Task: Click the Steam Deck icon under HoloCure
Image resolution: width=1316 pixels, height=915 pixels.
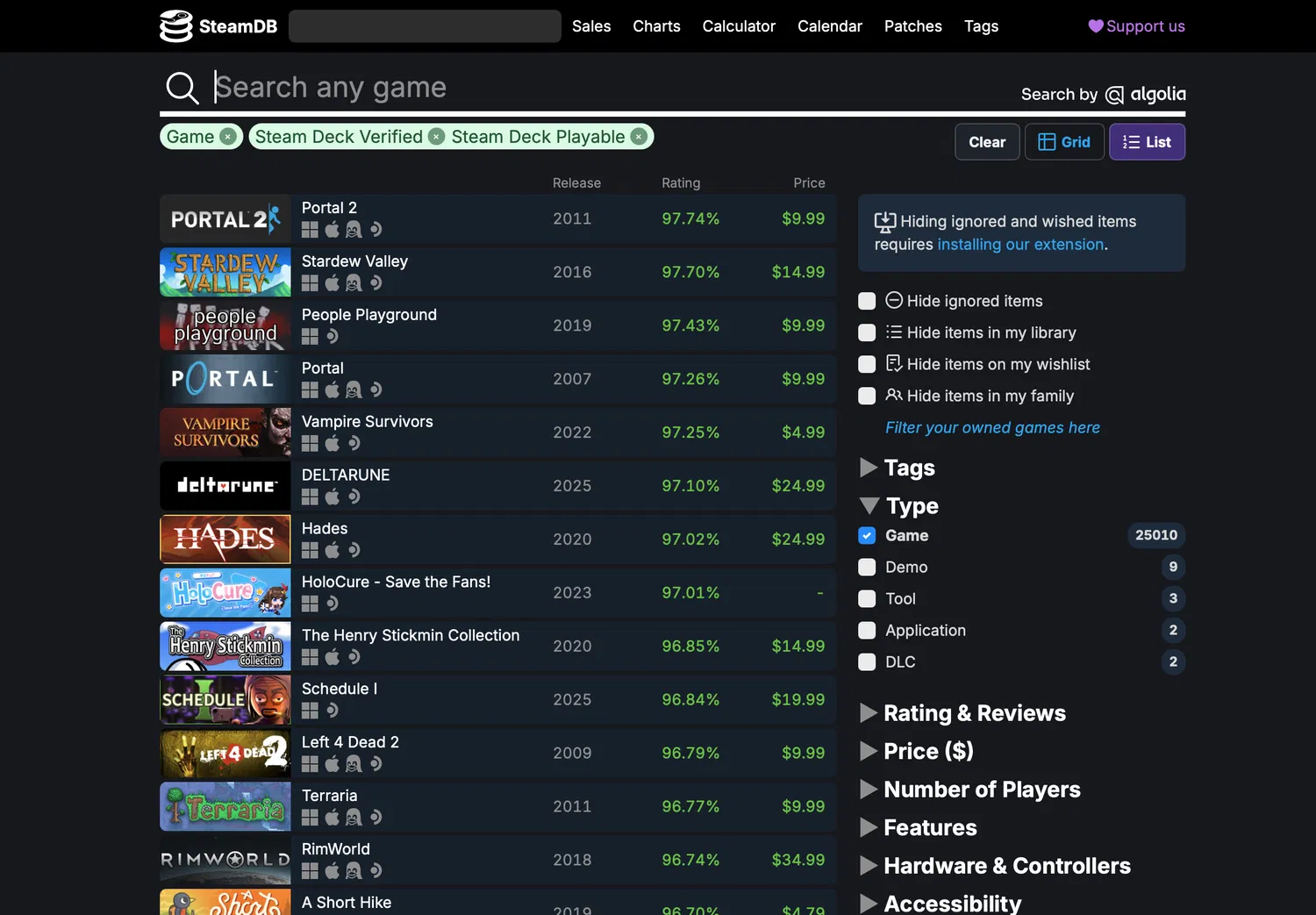Action: coord(332,604)
